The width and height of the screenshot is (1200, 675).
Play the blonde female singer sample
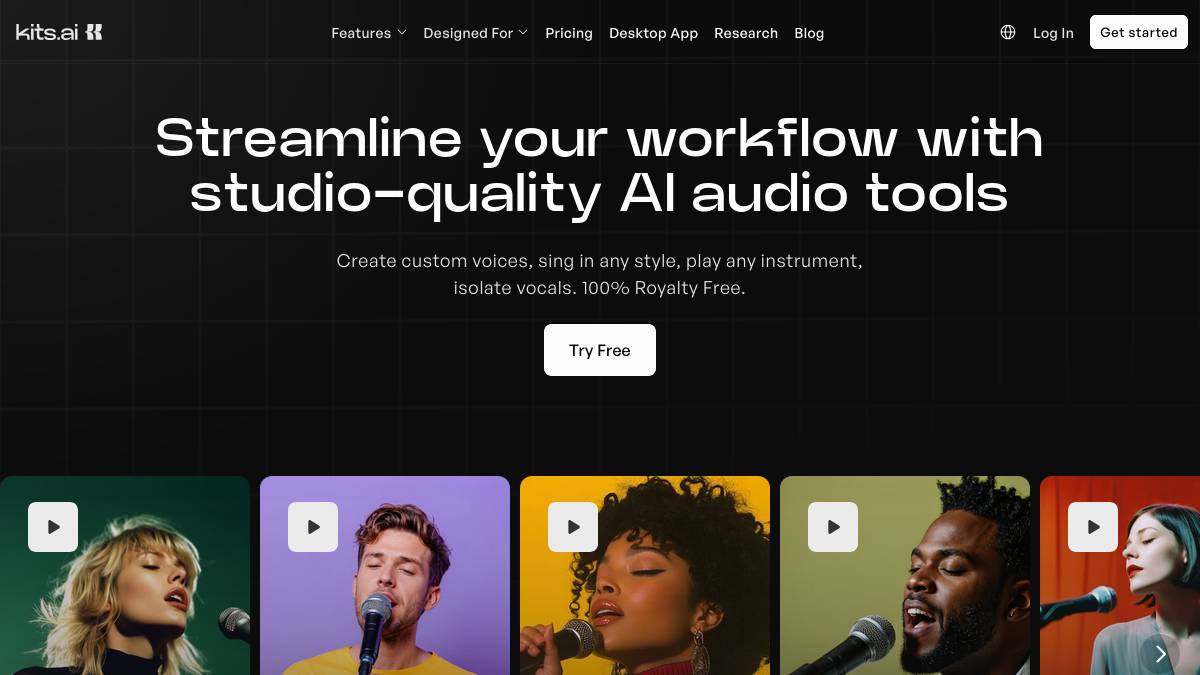click(53, 527)
